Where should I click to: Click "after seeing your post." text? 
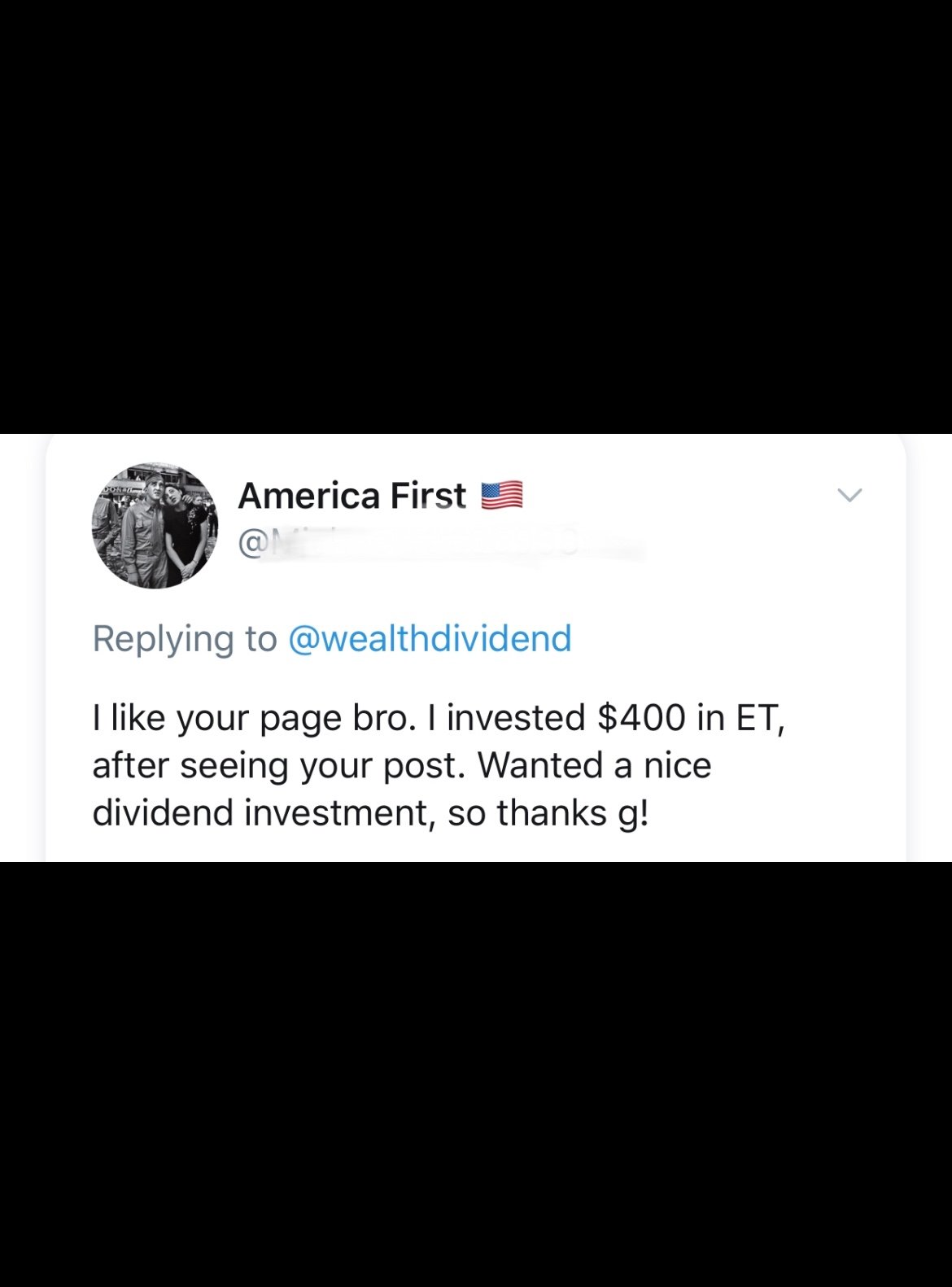tap(279, 765)
